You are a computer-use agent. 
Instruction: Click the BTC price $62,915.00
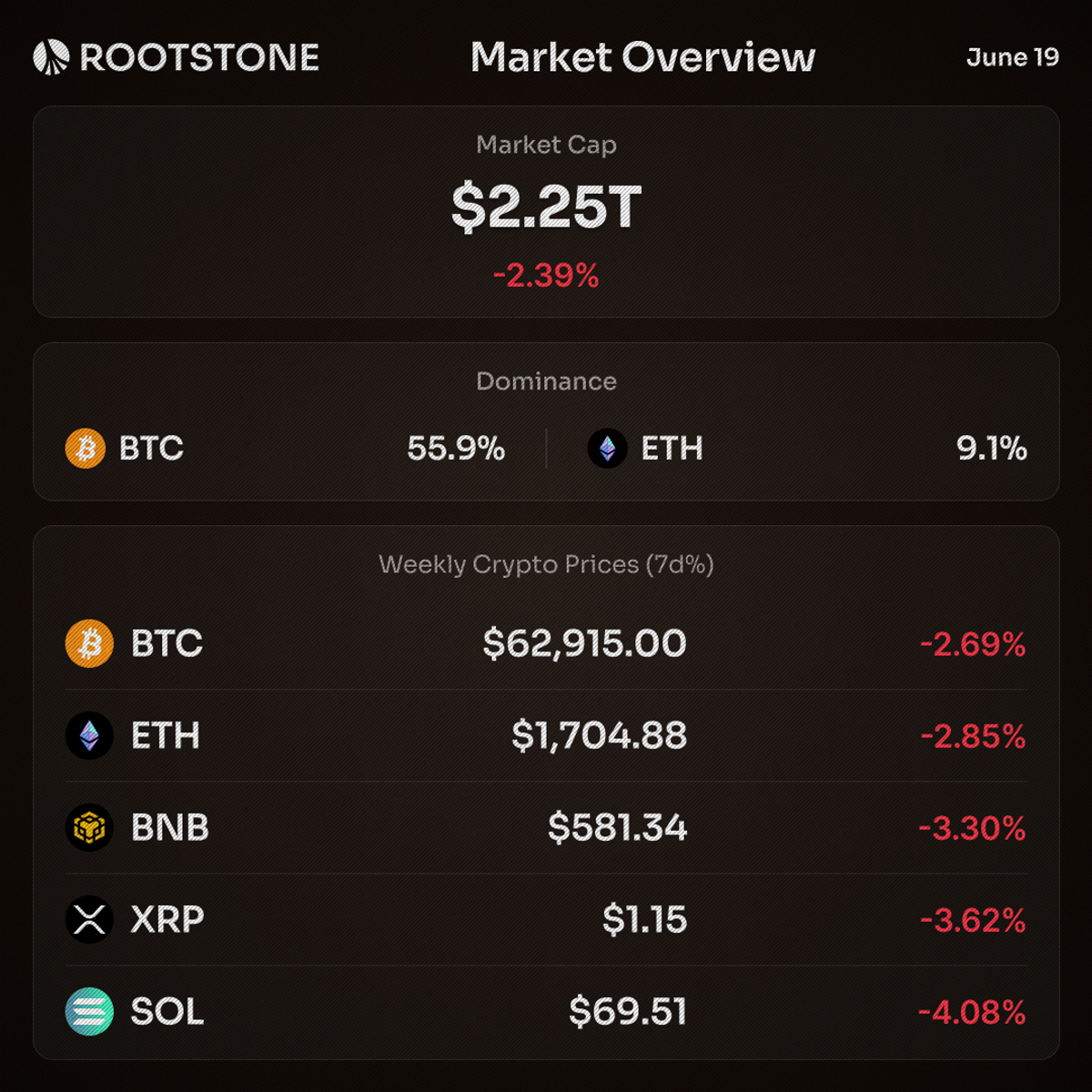point(584,643)
